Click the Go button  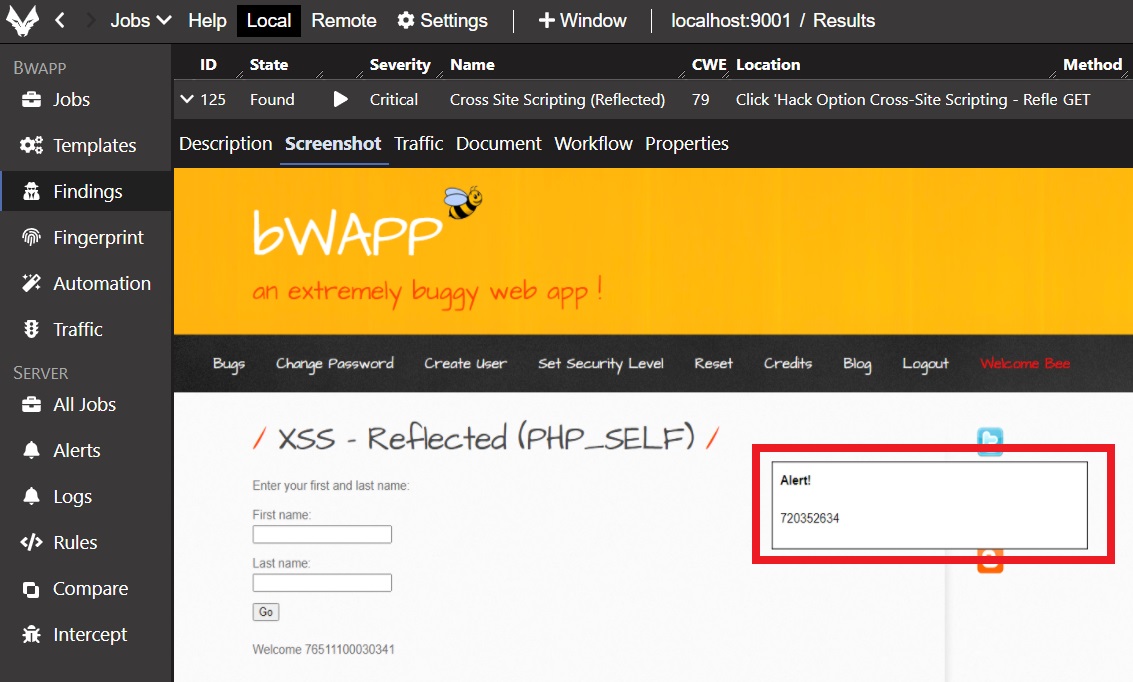[266, 612]
